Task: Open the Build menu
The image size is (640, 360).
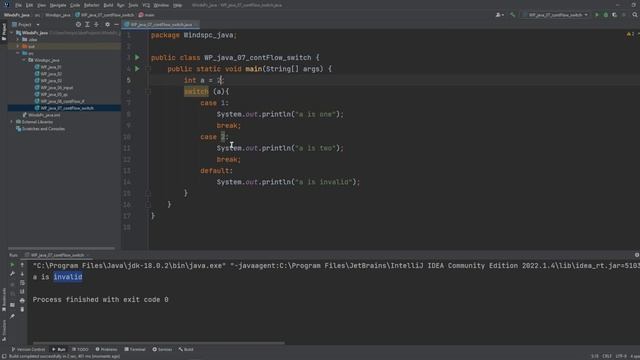Action: pyautogui.click(x=108, y=5)
